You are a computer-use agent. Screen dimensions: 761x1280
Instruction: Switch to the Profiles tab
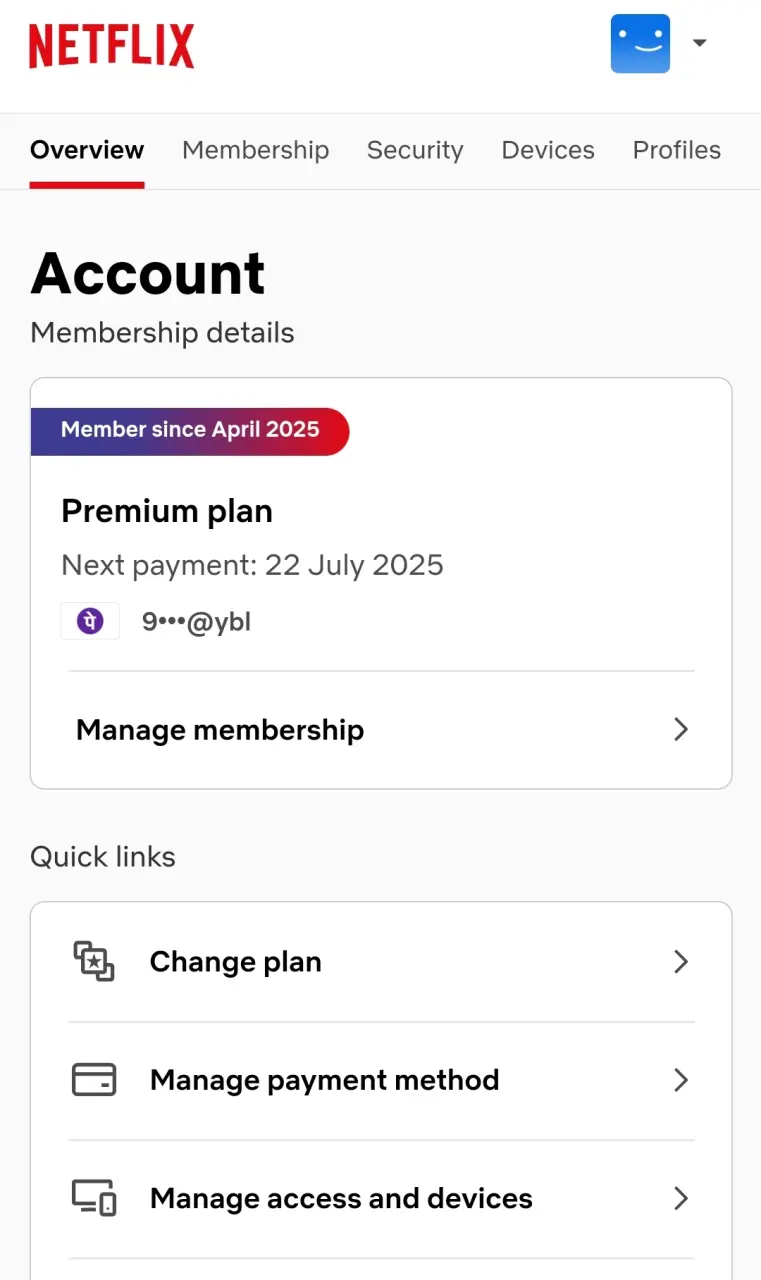(677, 150)
